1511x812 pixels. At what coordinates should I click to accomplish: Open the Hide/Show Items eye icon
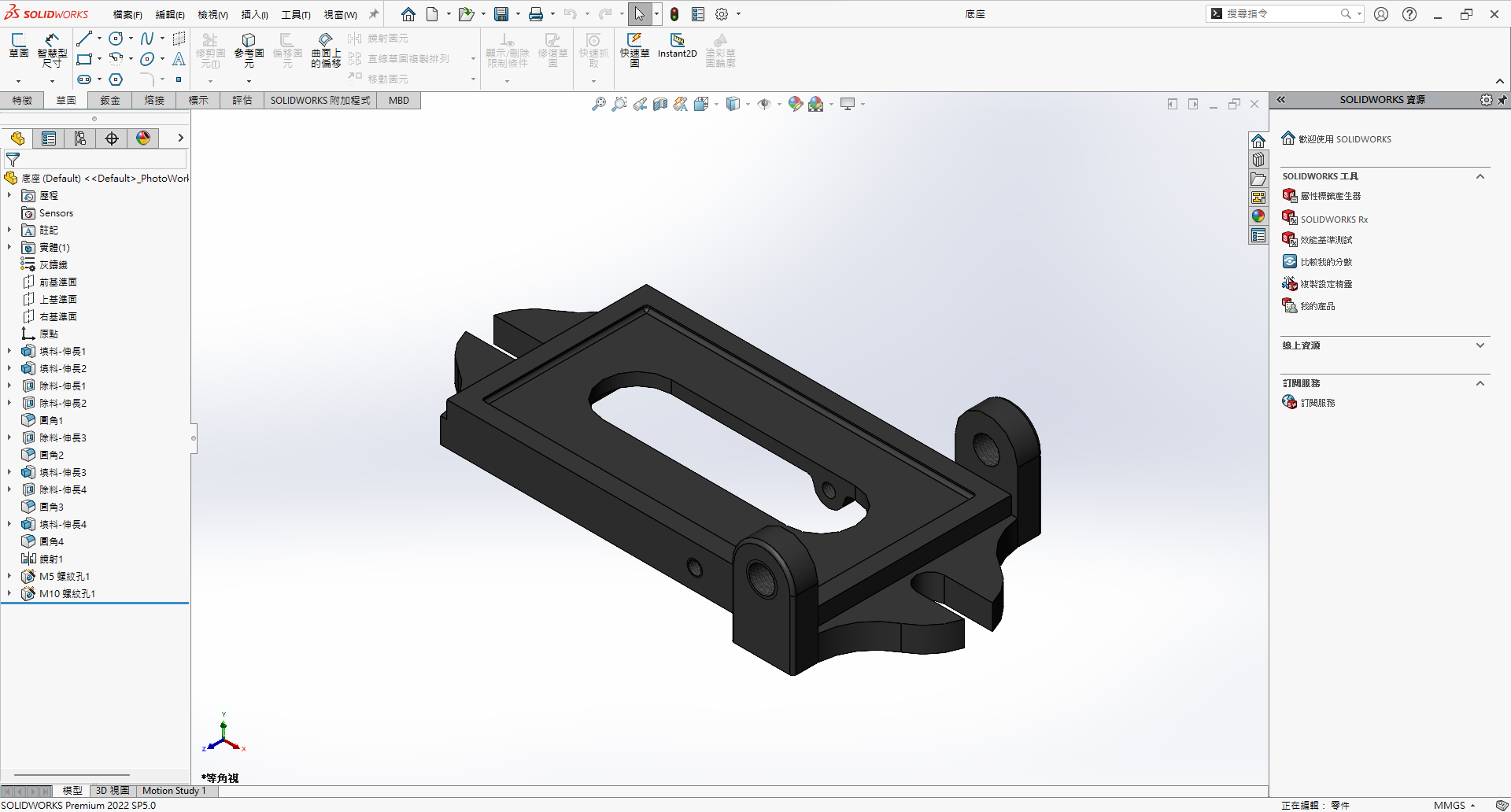tap(764, 104)
